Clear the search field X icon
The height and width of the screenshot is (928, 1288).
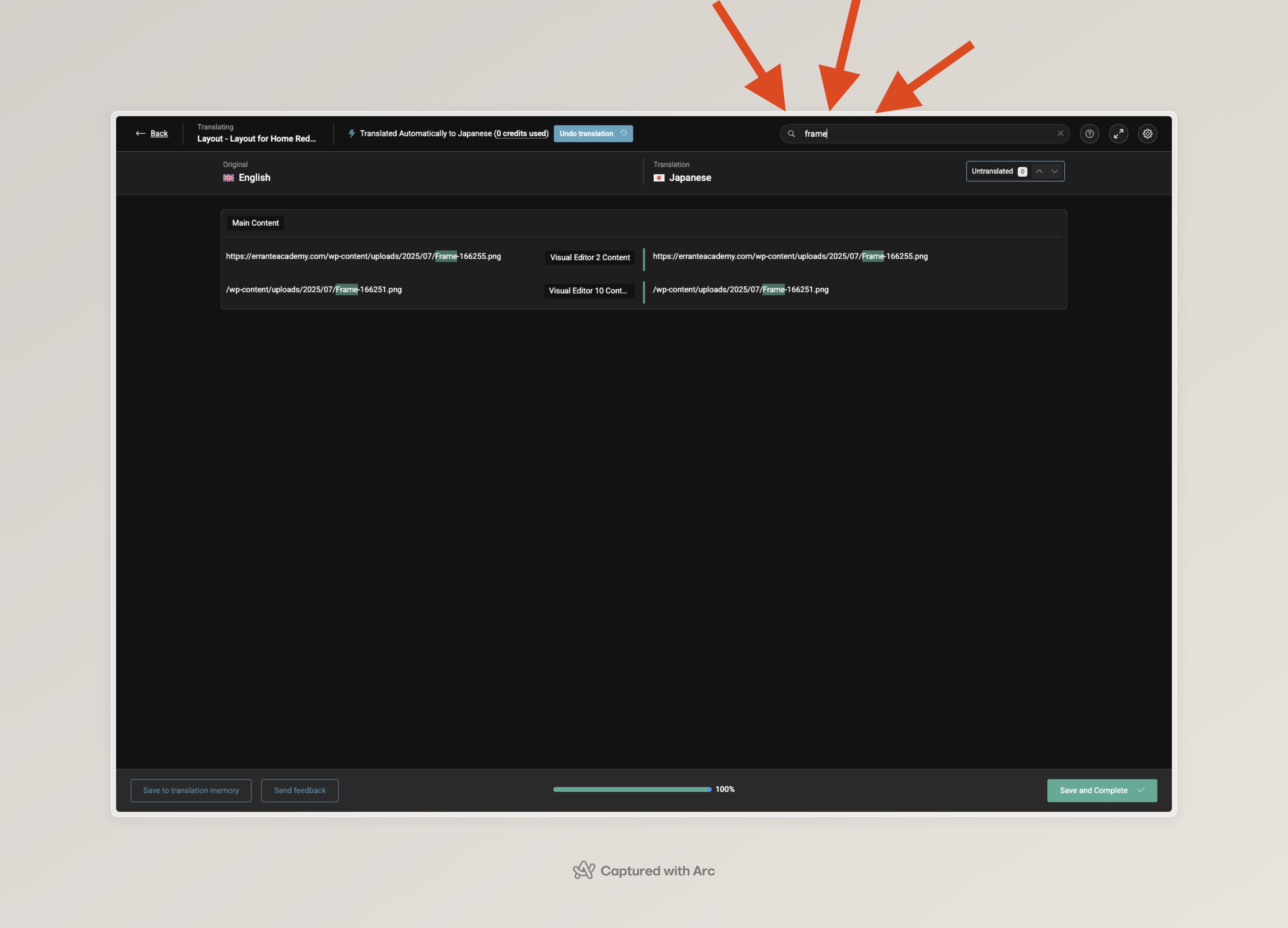tap(1060, 134)
